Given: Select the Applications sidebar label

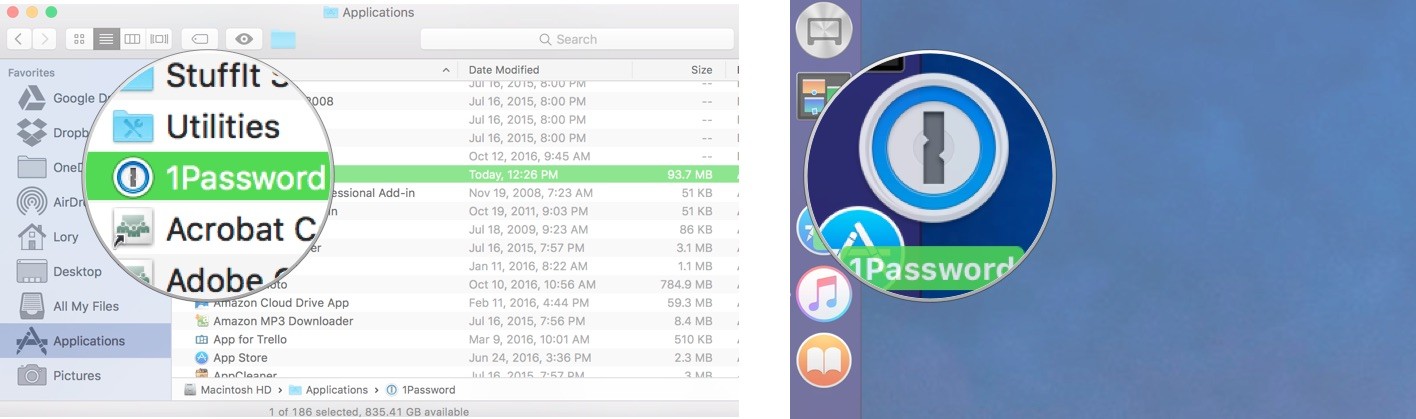Looking at the screenshot, I should tap(89, 340).
